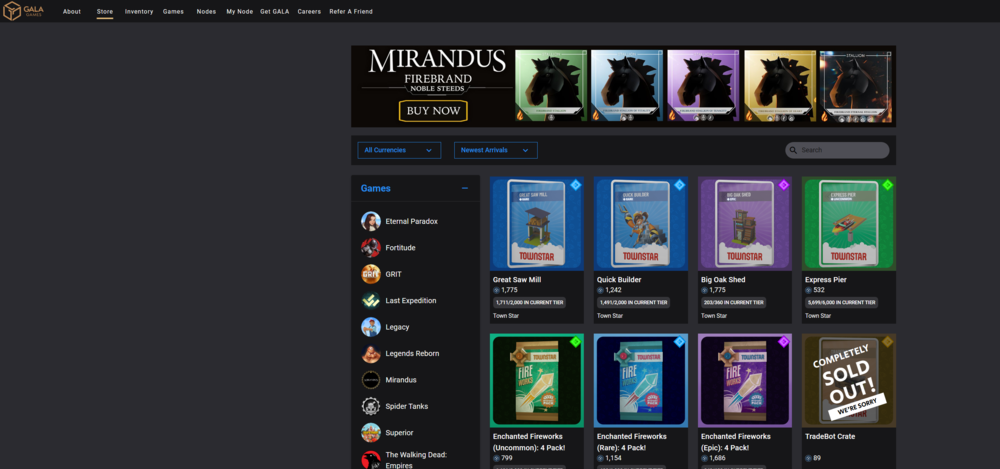Click GALA coin icon beside TradeBot Crate price
The image size is (1000, 469).
click(x=808, y=458)
